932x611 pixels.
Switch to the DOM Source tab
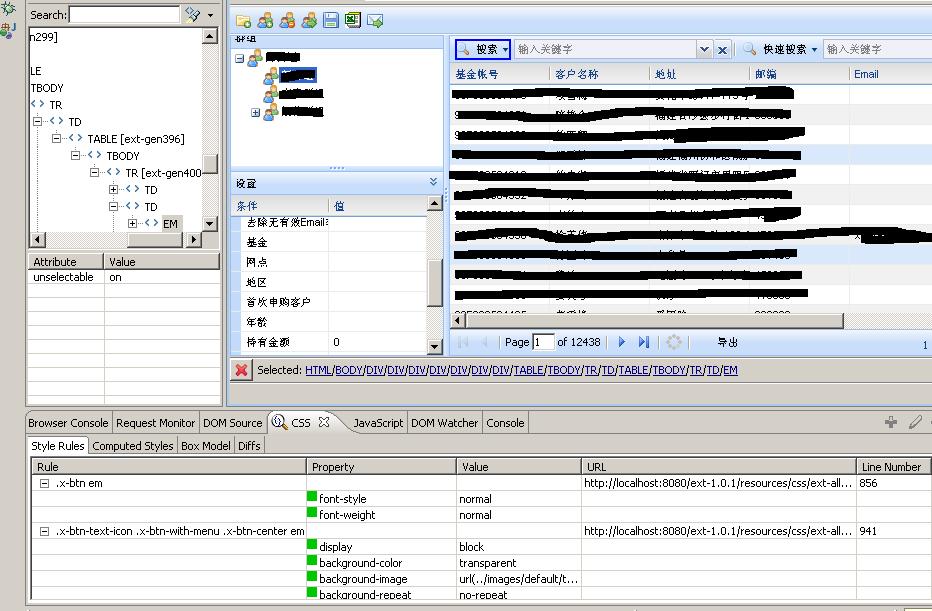[x=232, y=423]
